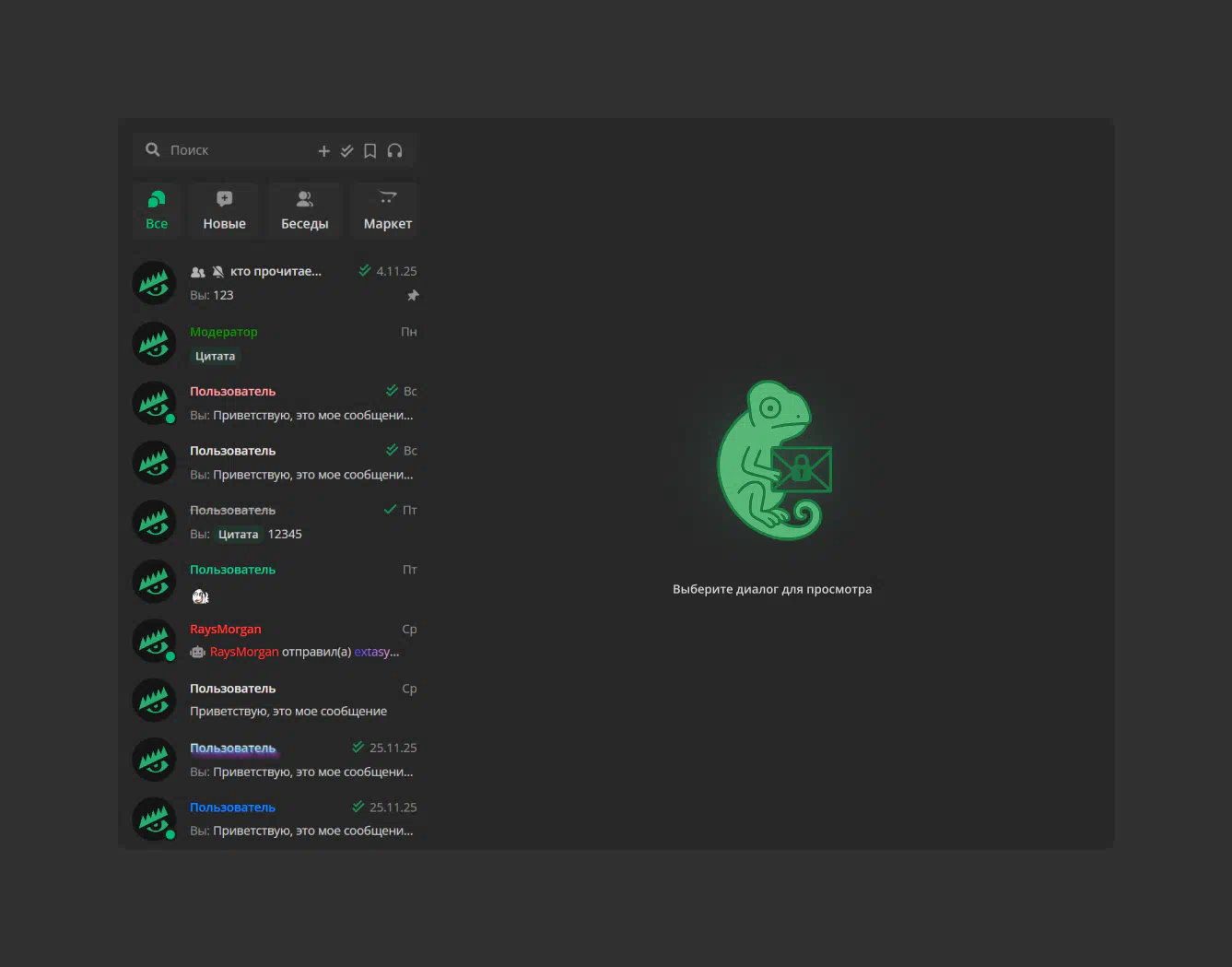The width and height of the screenshot is (1232, 967).
Task: Click the plus icon to create a conversation
Action: point(323,151)
